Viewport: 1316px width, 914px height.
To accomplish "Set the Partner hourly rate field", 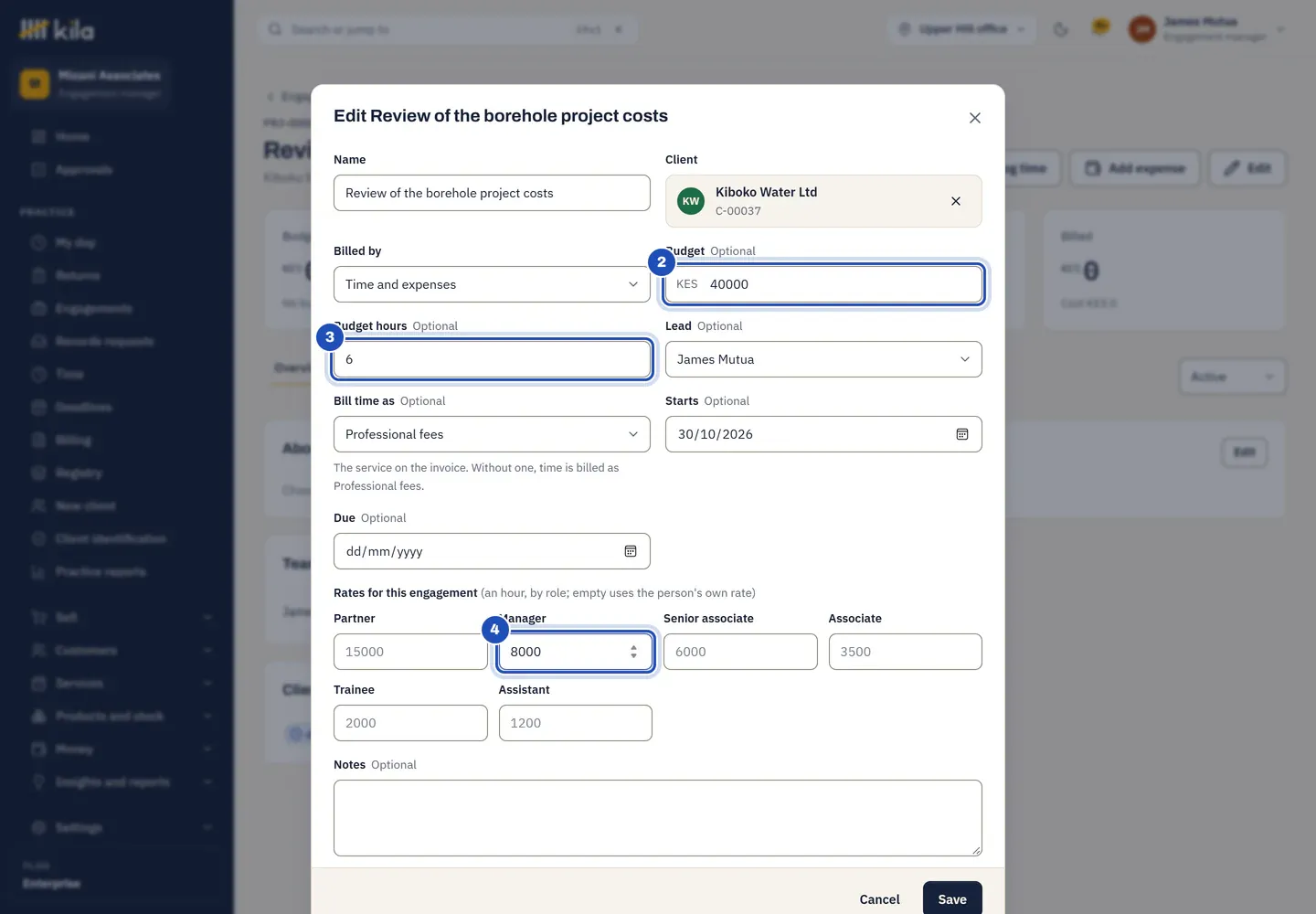I will coord(410,652).
